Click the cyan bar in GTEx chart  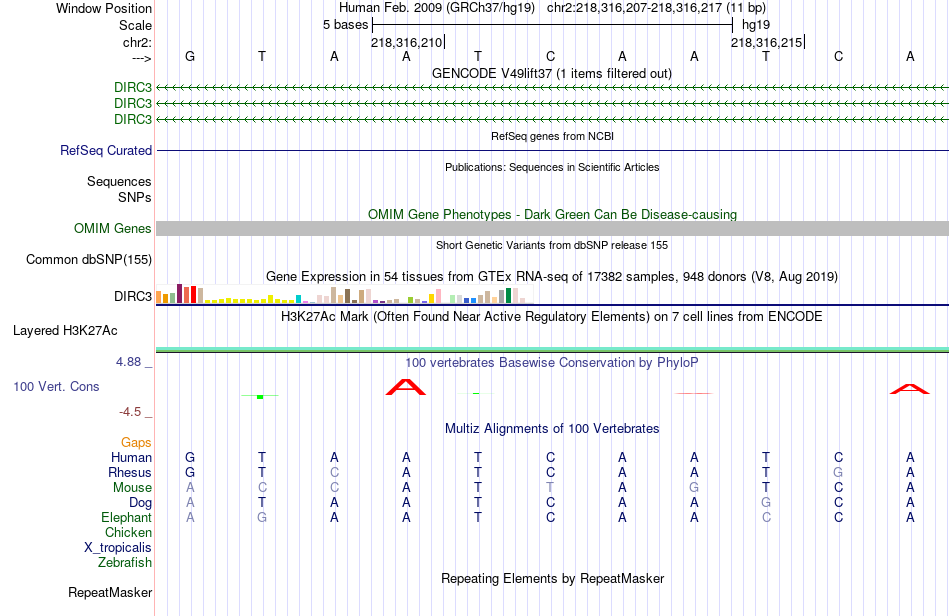298,299
